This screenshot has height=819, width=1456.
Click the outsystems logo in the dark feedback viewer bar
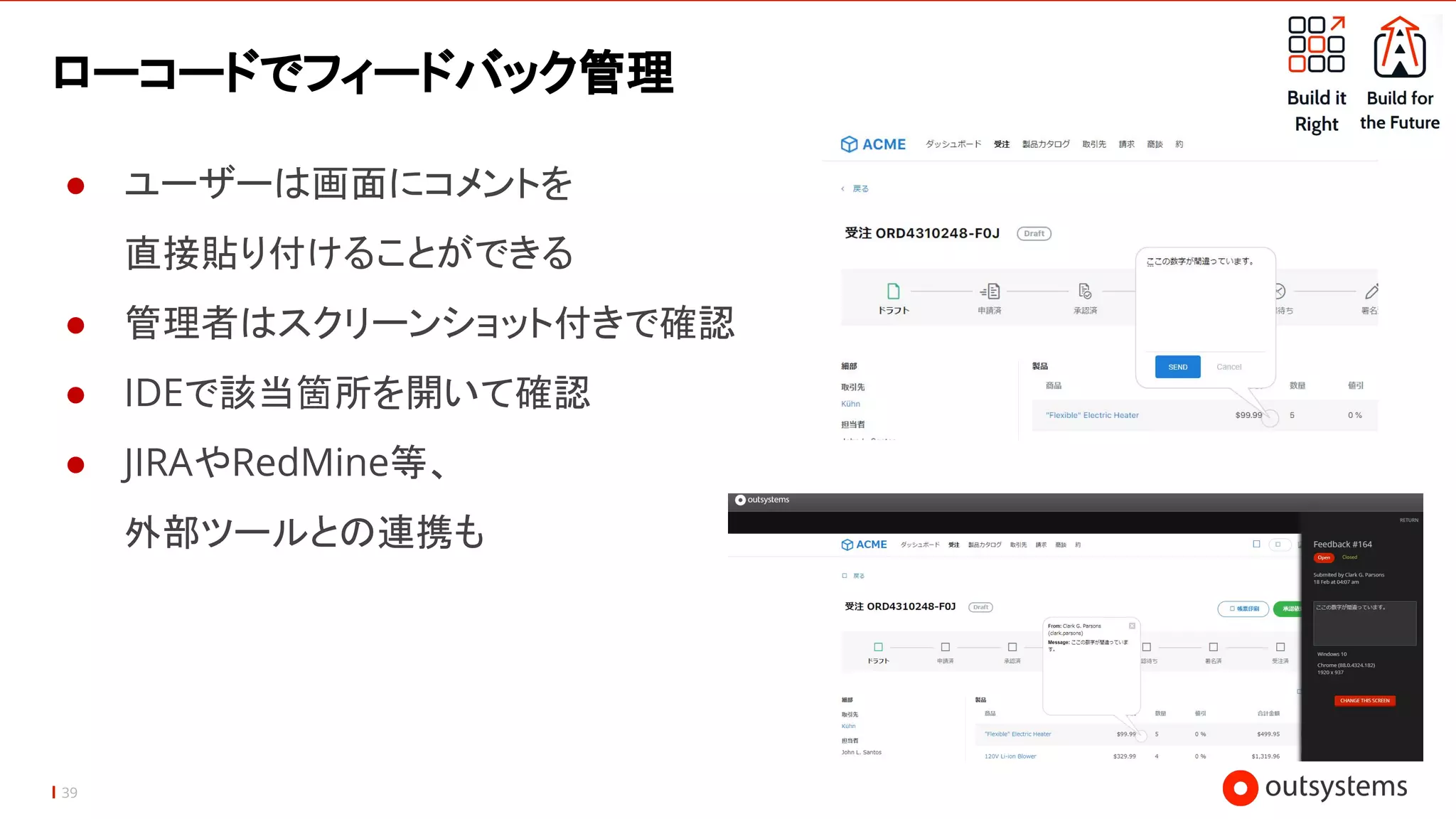[x=762, y=500]
